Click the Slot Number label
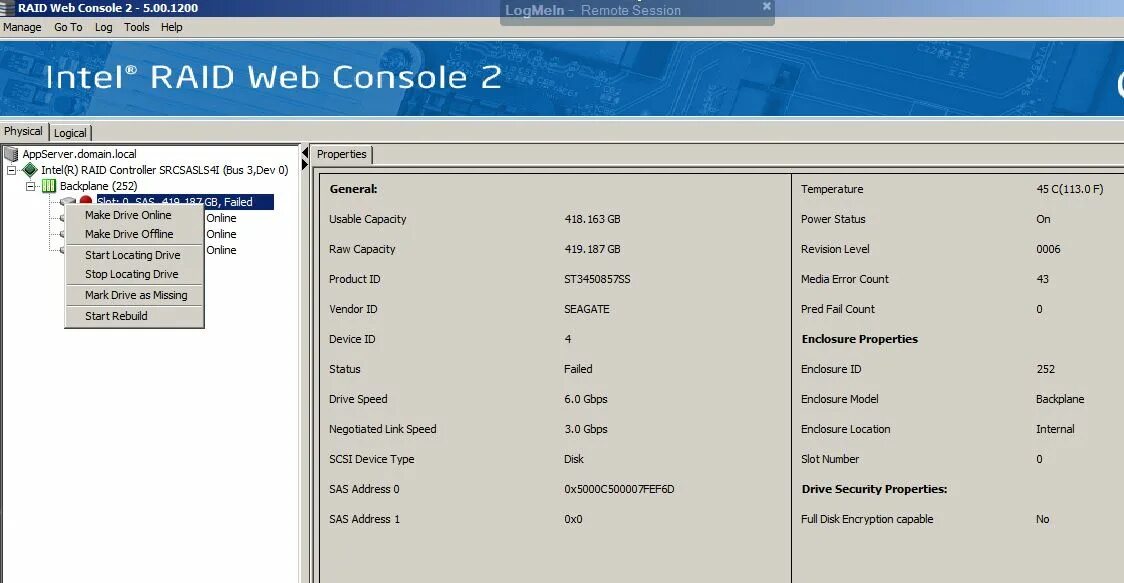 click(x=829, y=459)
